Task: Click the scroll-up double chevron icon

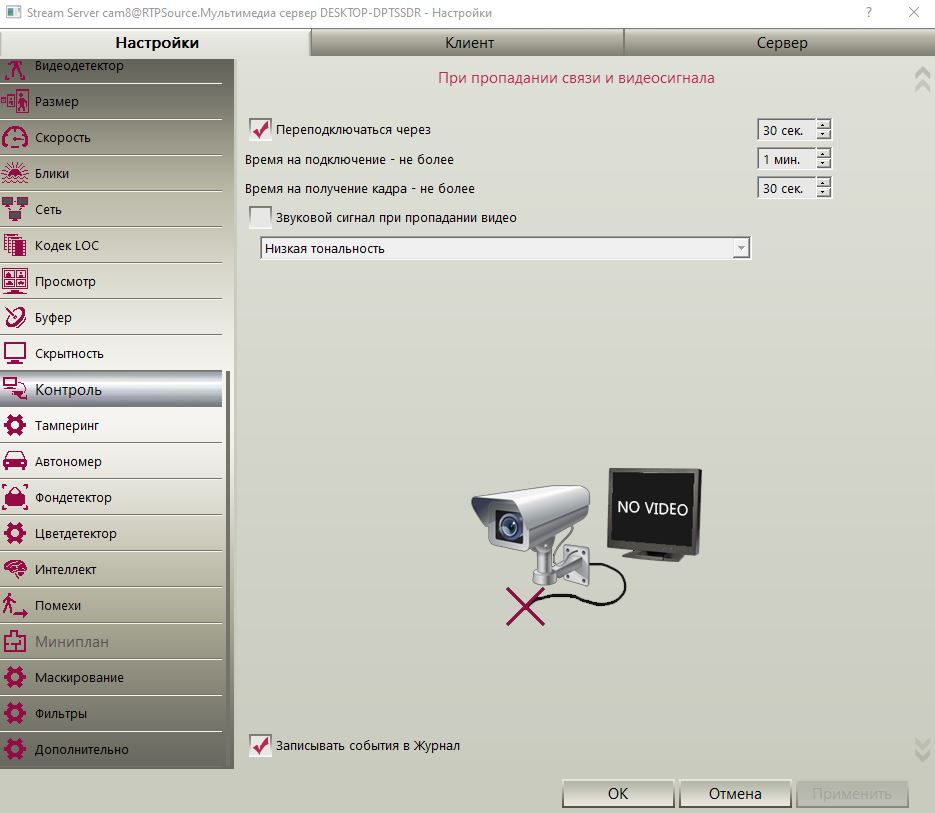Action: 922,79
